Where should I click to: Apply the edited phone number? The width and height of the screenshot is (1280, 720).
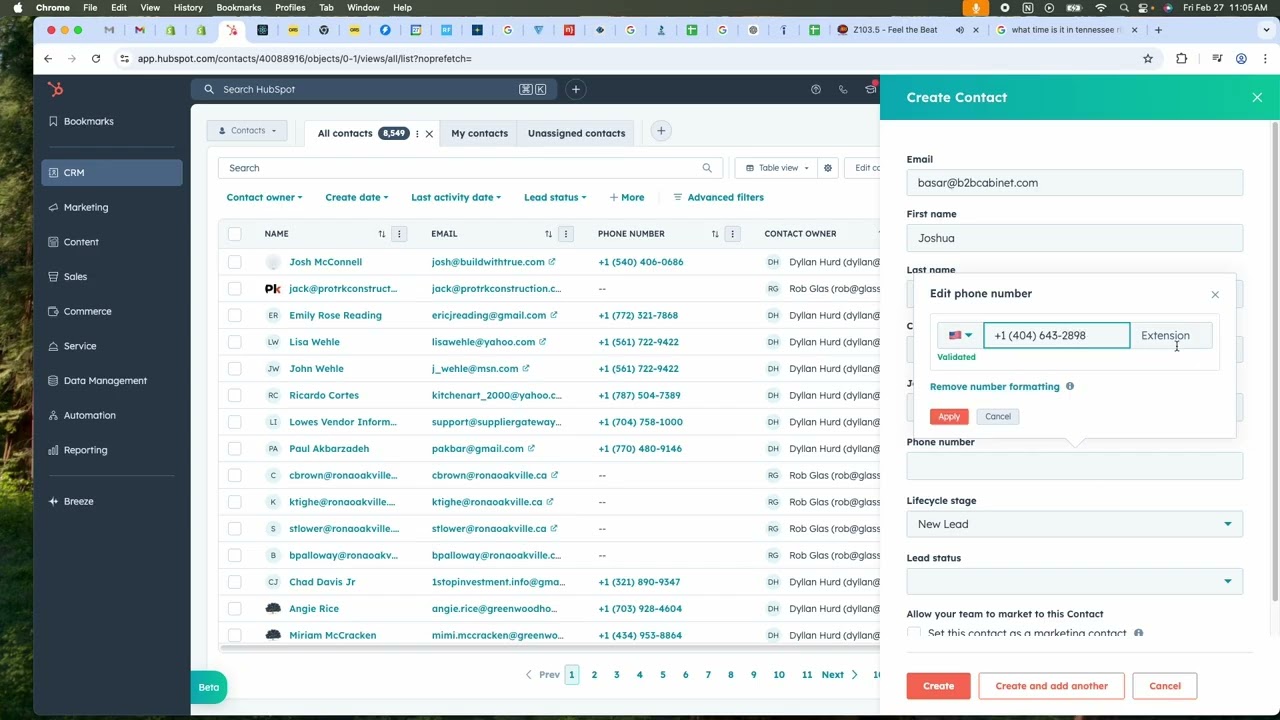pos(949,416)
